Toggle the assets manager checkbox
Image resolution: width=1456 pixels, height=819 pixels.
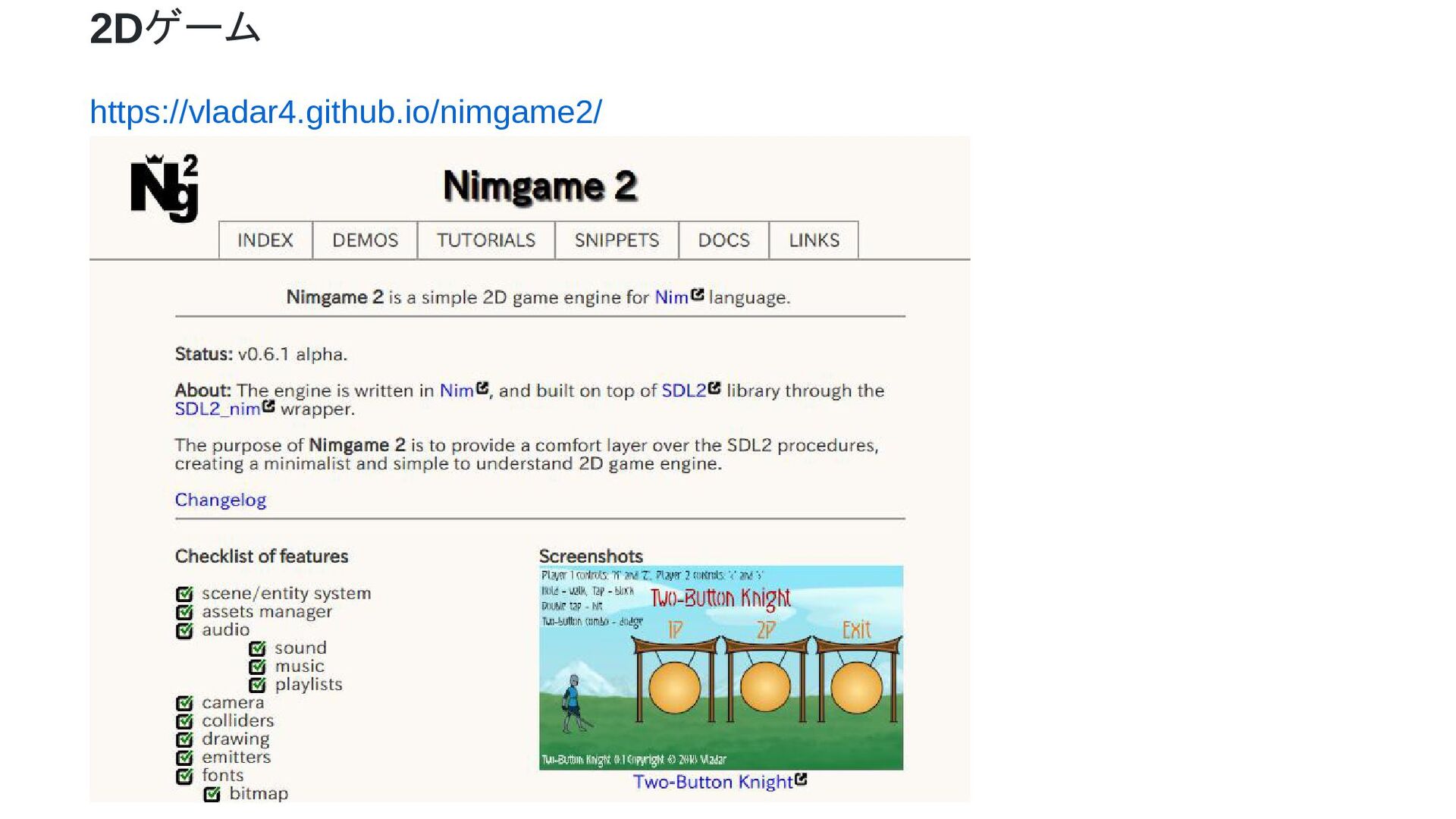click(x=184, y=612)
